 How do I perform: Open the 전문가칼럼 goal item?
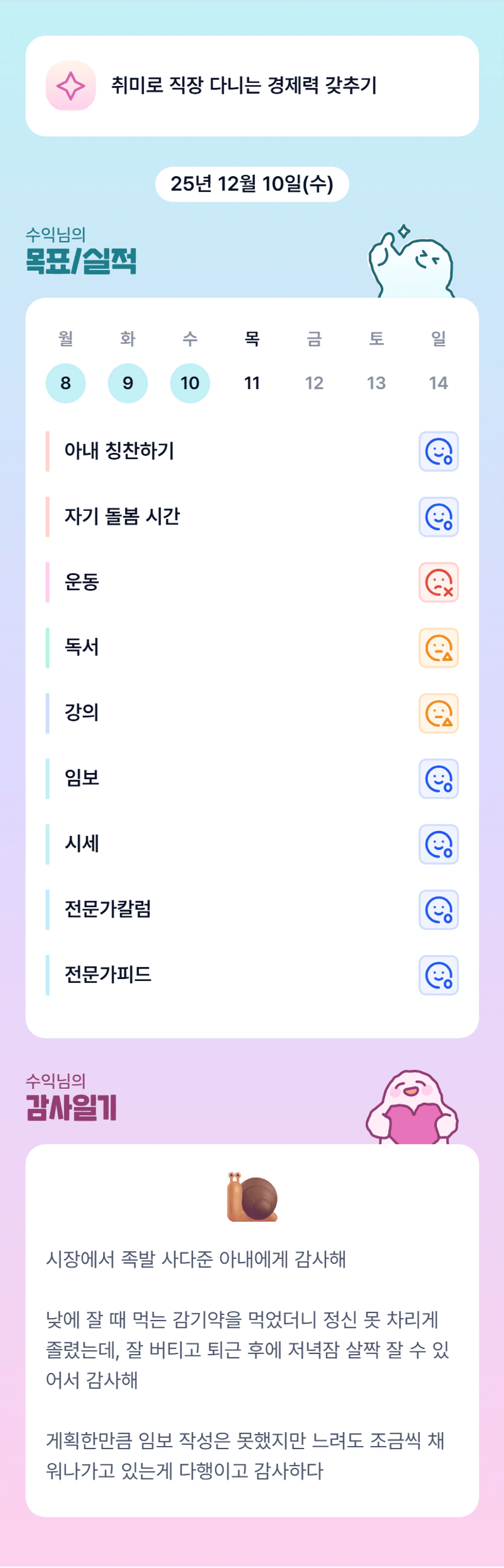[x=108, y=910]
